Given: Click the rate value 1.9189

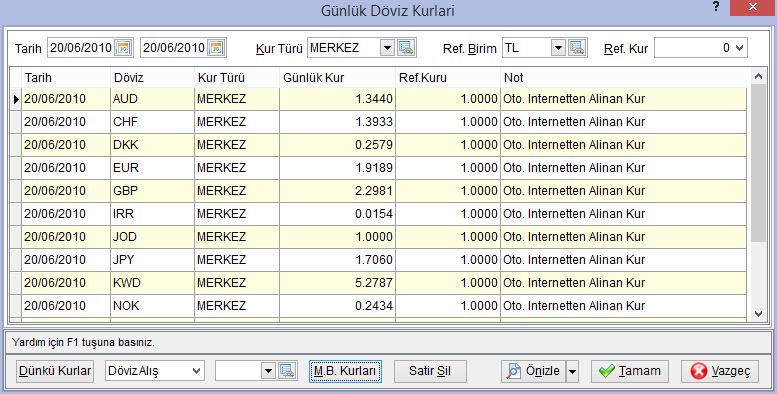Looking at the screenshot, I should pyautogui.click(x=374, y=168).
